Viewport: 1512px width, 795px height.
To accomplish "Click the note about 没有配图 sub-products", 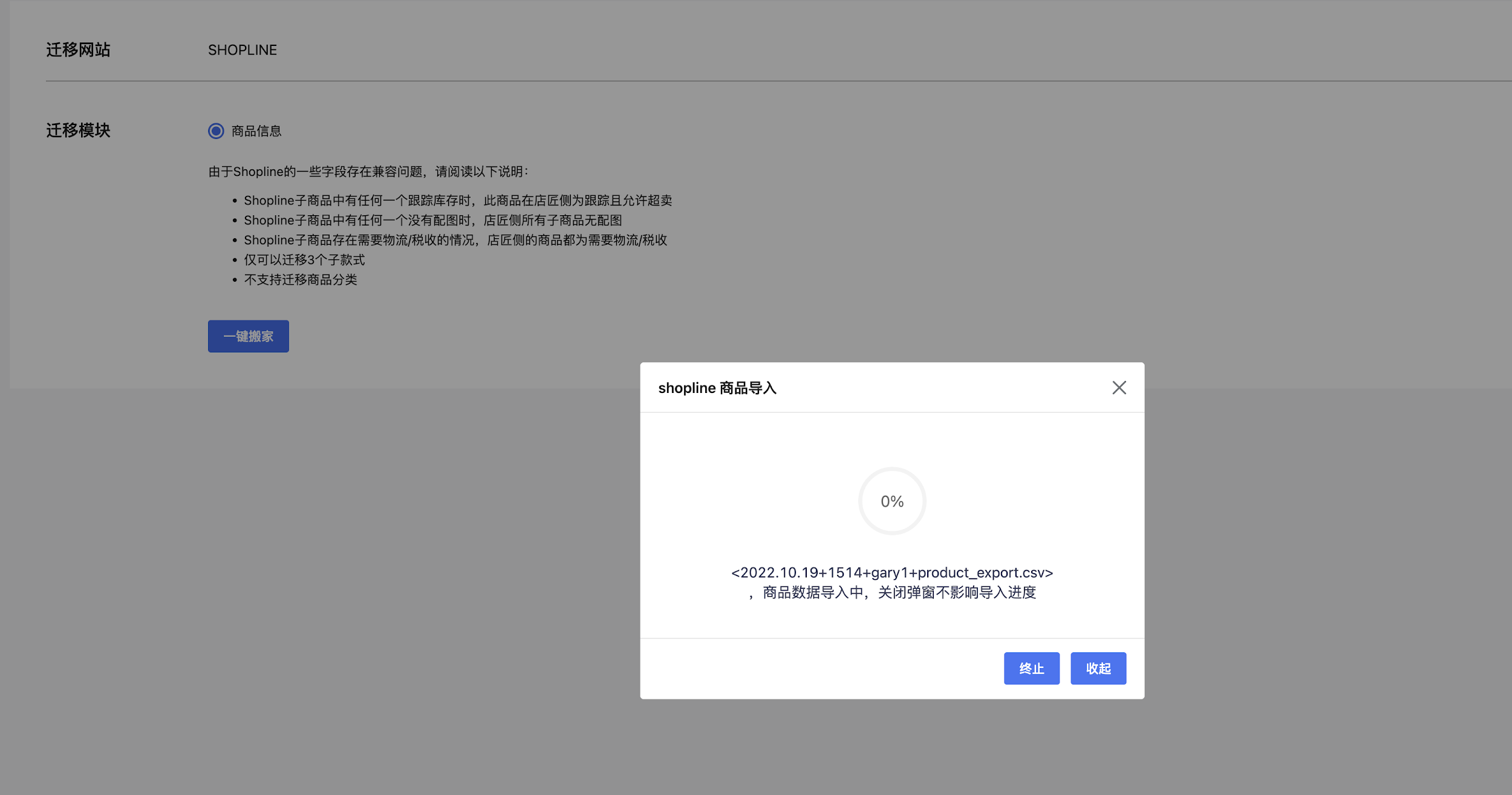I will [x=433, y=221].
